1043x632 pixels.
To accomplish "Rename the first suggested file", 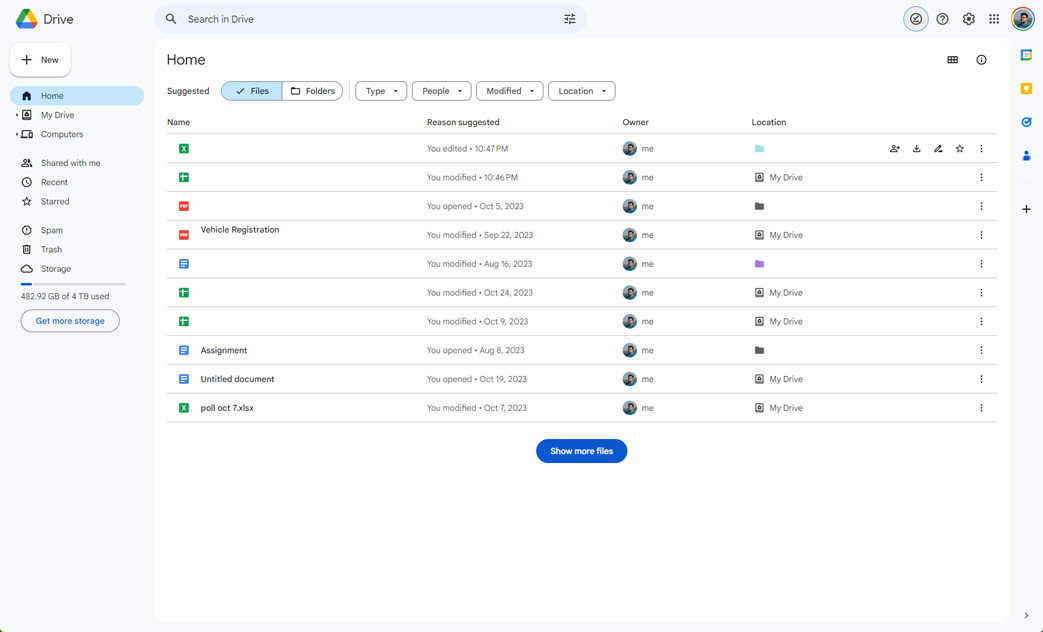I will [938, 148].
